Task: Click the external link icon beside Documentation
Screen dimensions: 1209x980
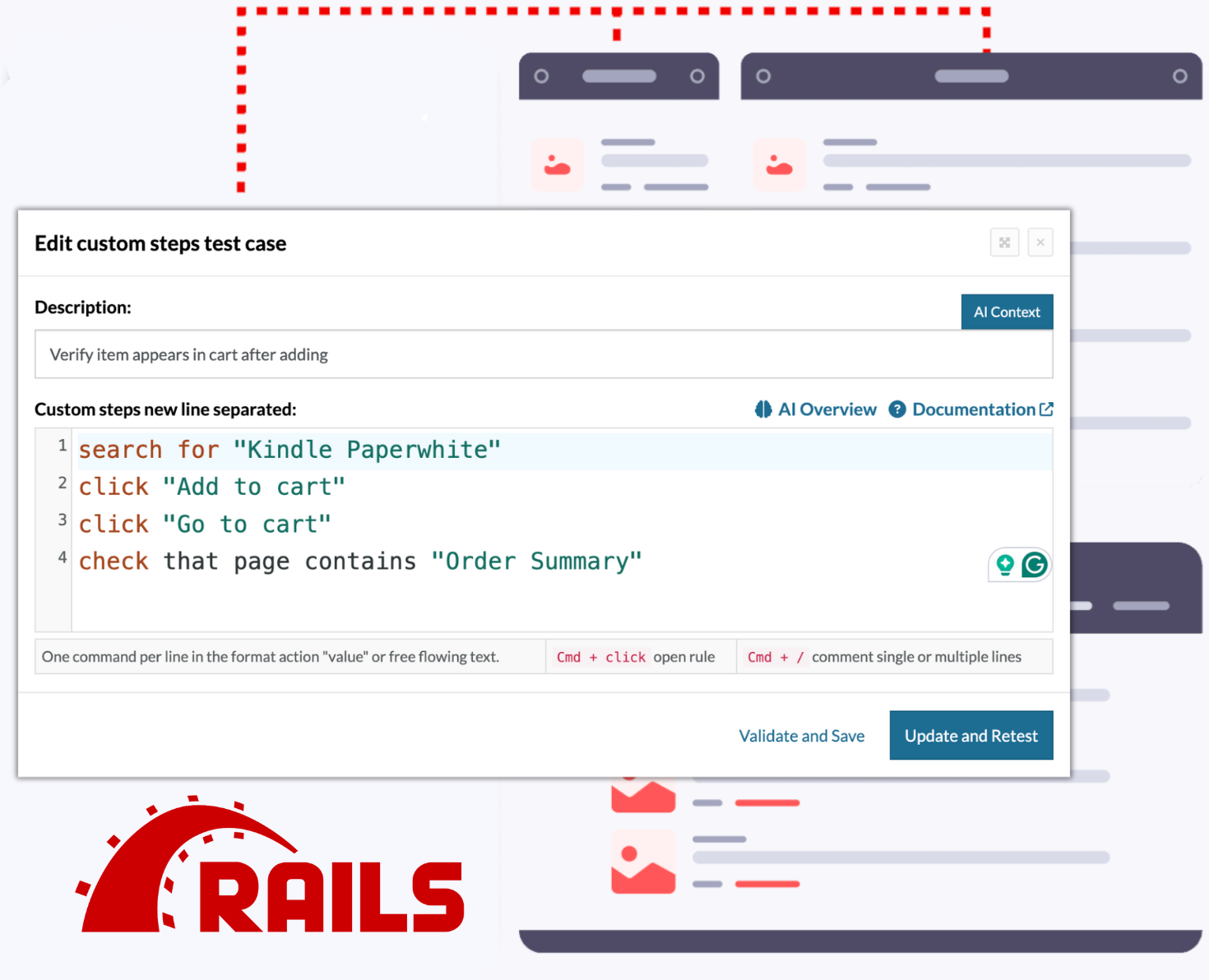Action: (1046, 409)
